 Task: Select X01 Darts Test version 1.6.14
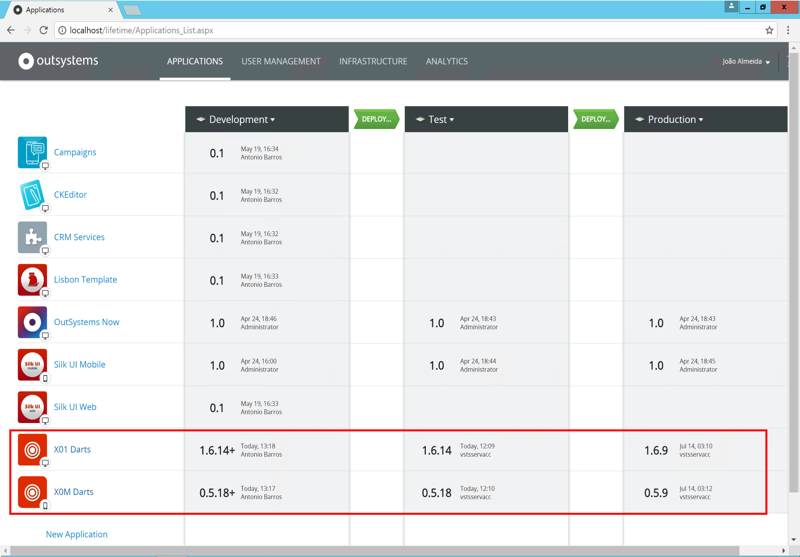(436, 450)
